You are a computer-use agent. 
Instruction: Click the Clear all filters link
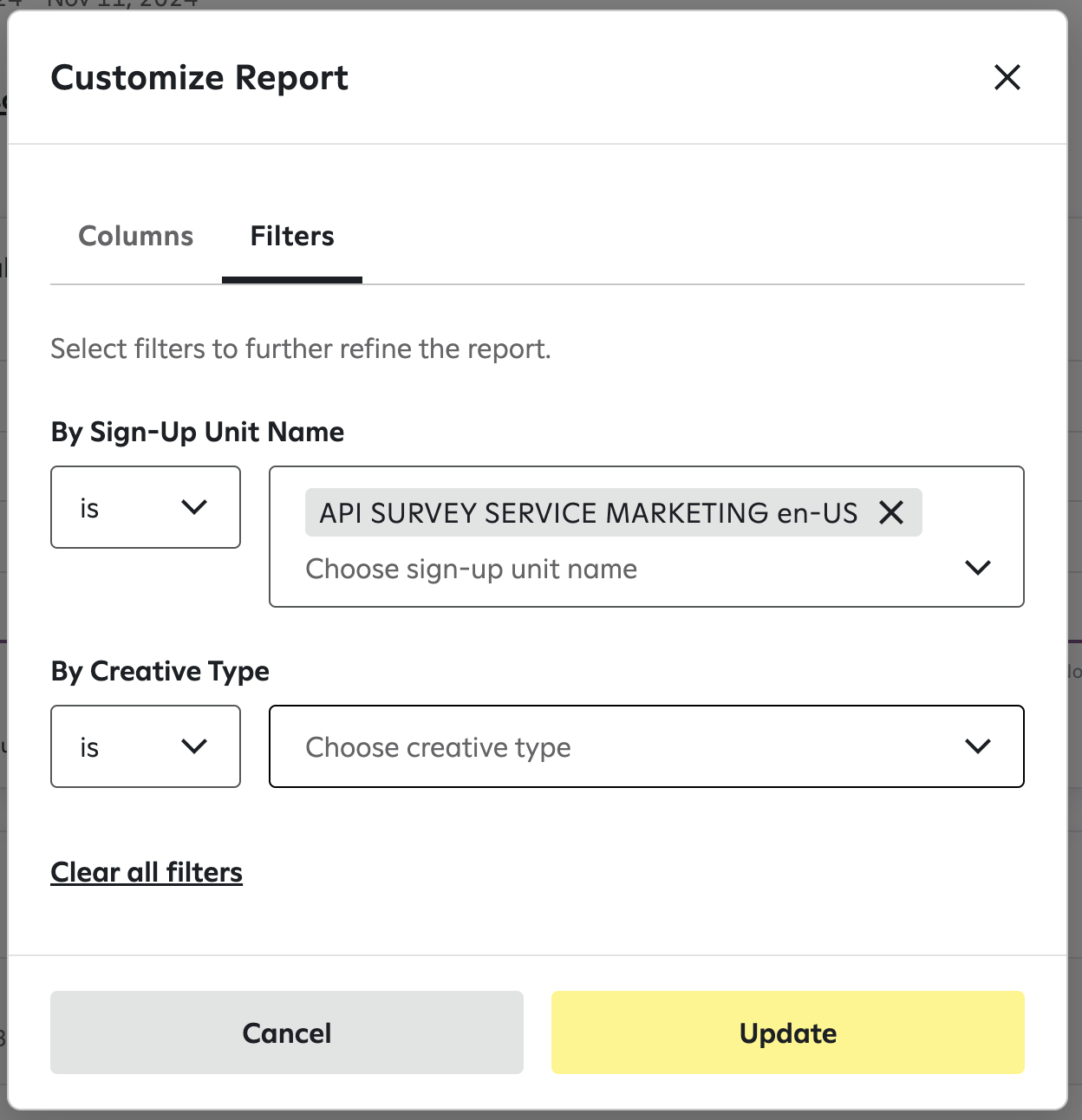pyautogui.click(x=147, y=872)
